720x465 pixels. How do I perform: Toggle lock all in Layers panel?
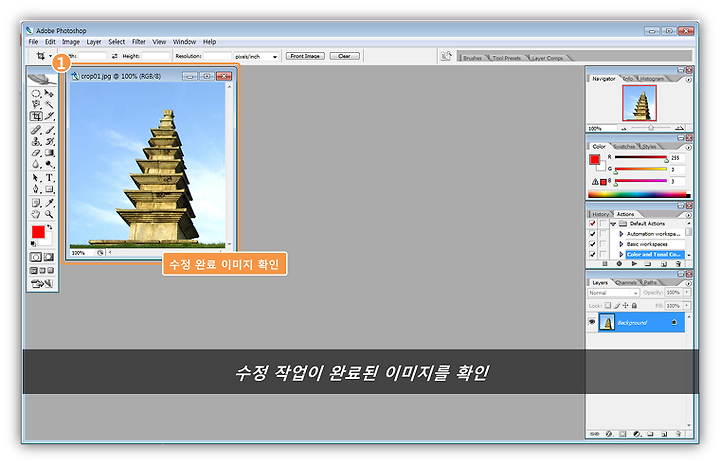click(x=634, y=305)
